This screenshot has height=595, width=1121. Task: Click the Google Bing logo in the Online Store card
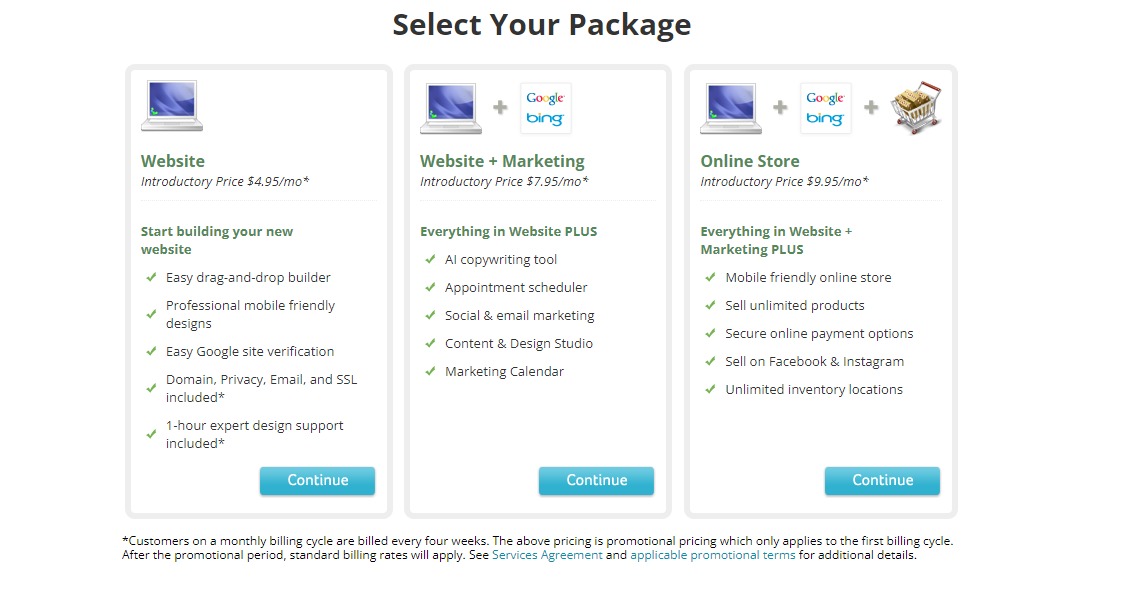823,107
